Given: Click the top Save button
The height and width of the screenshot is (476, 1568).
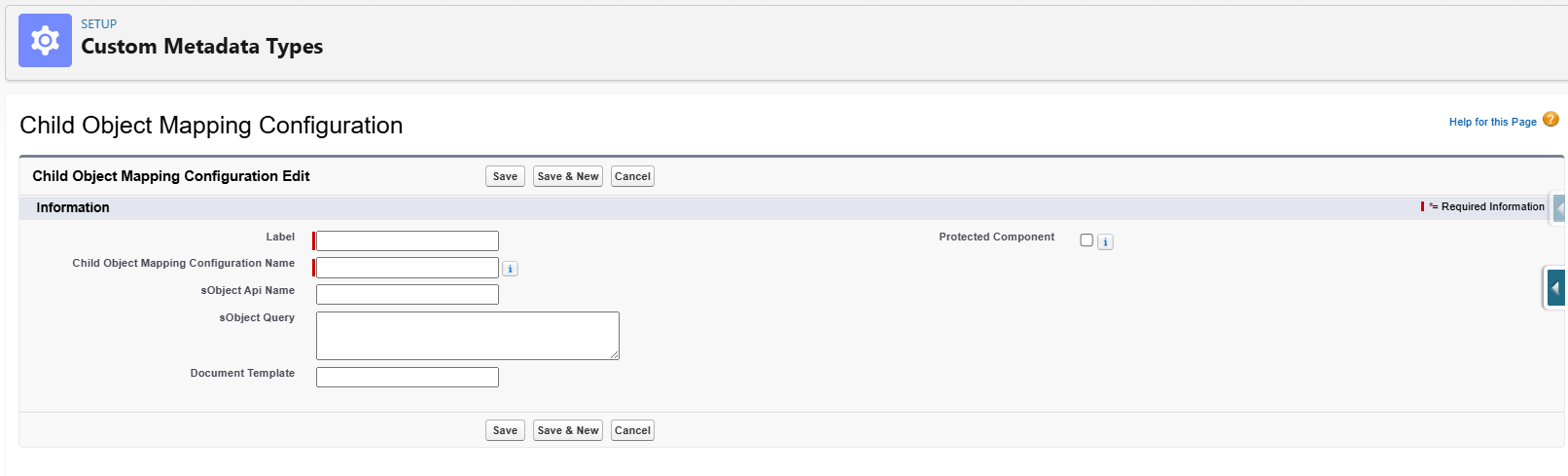Looking at the screenshot, I should click(505, 176).
